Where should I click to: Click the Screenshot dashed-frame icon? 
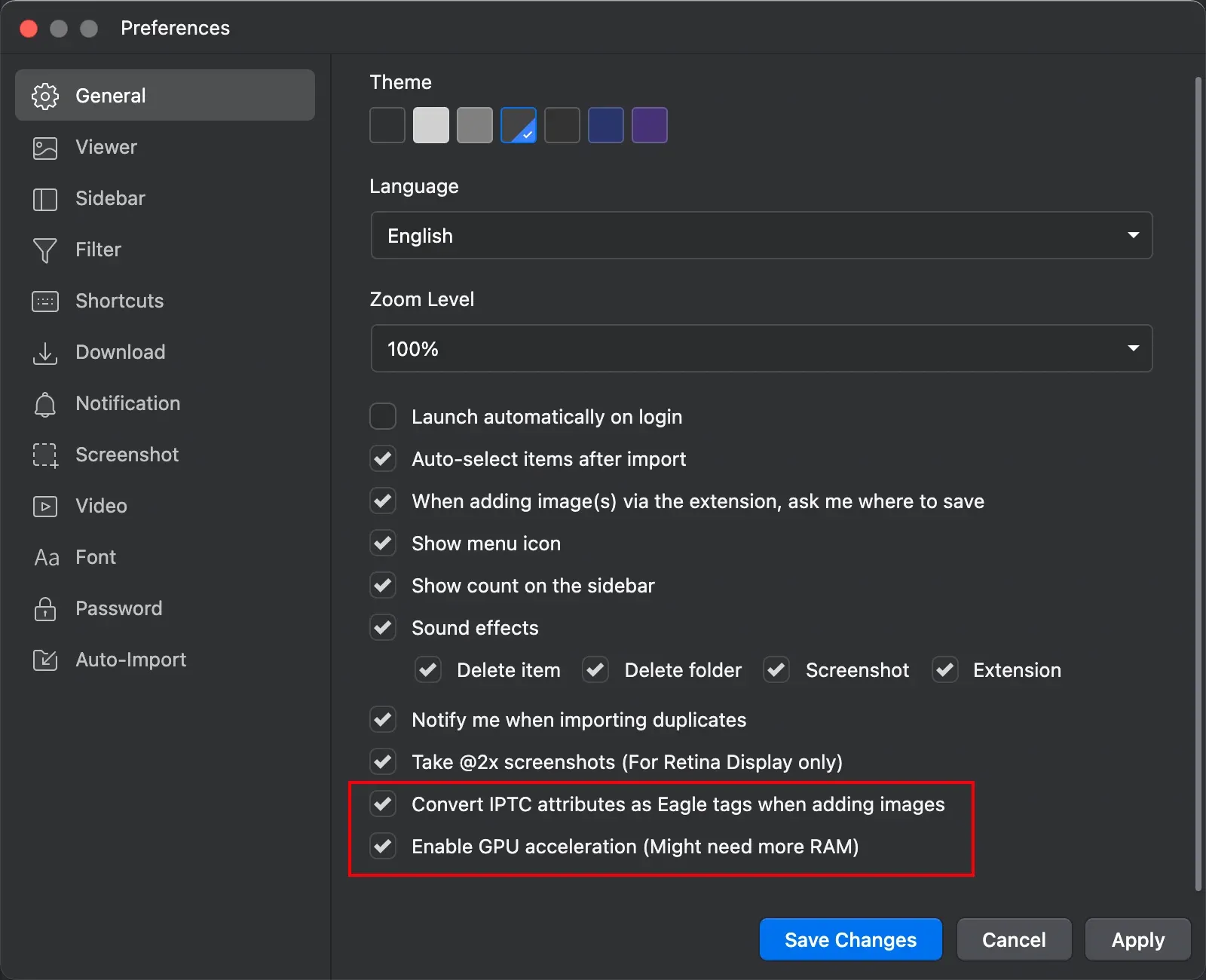click(45, 455)
